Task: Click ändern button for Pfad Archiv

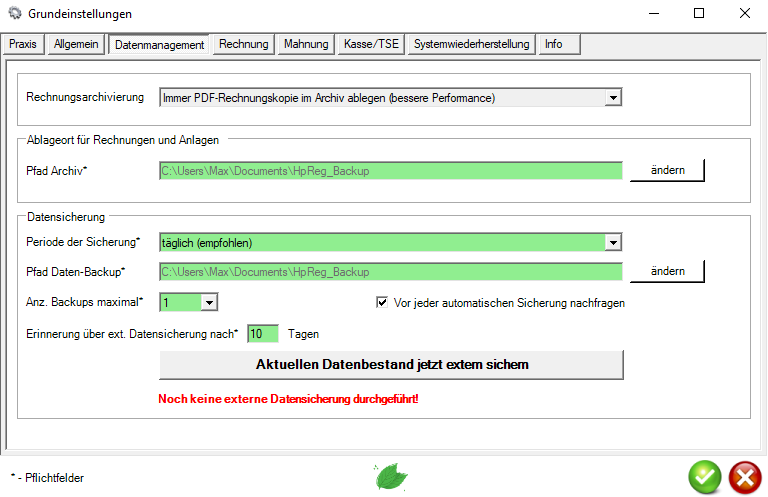Action: coord(667,170)
